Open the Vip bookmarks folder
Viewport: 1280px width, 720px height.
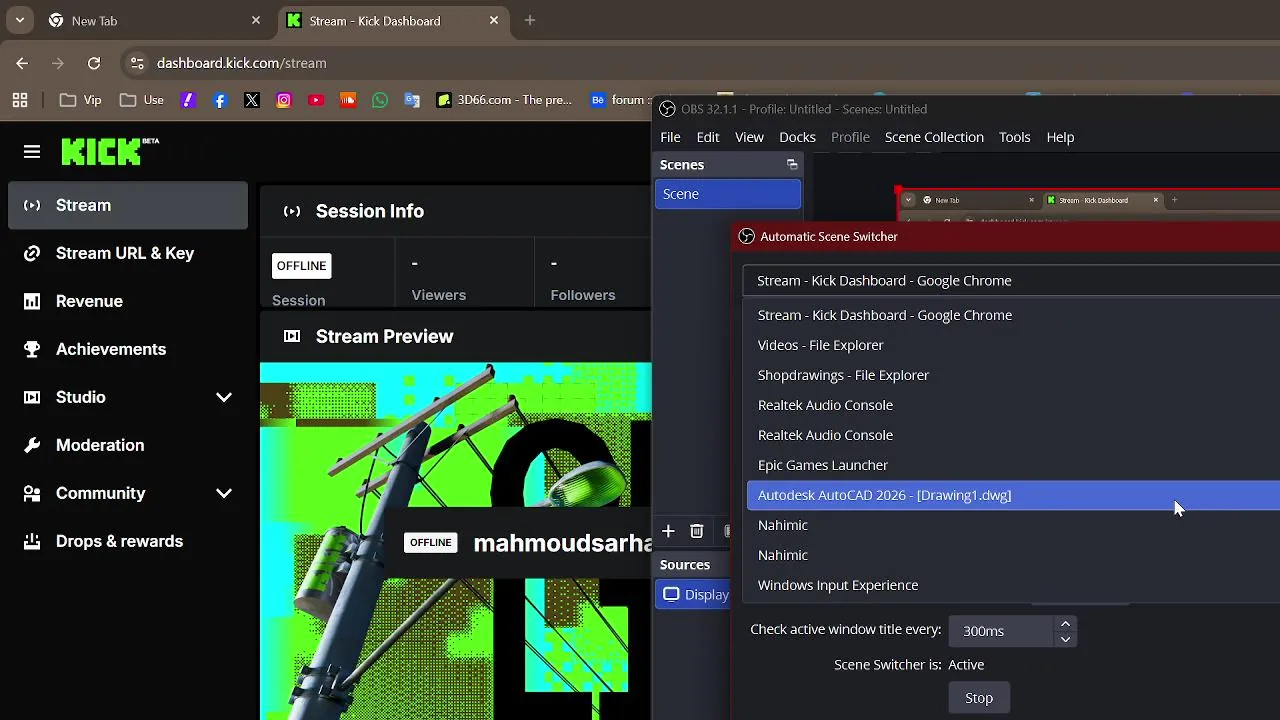[80, 100]
